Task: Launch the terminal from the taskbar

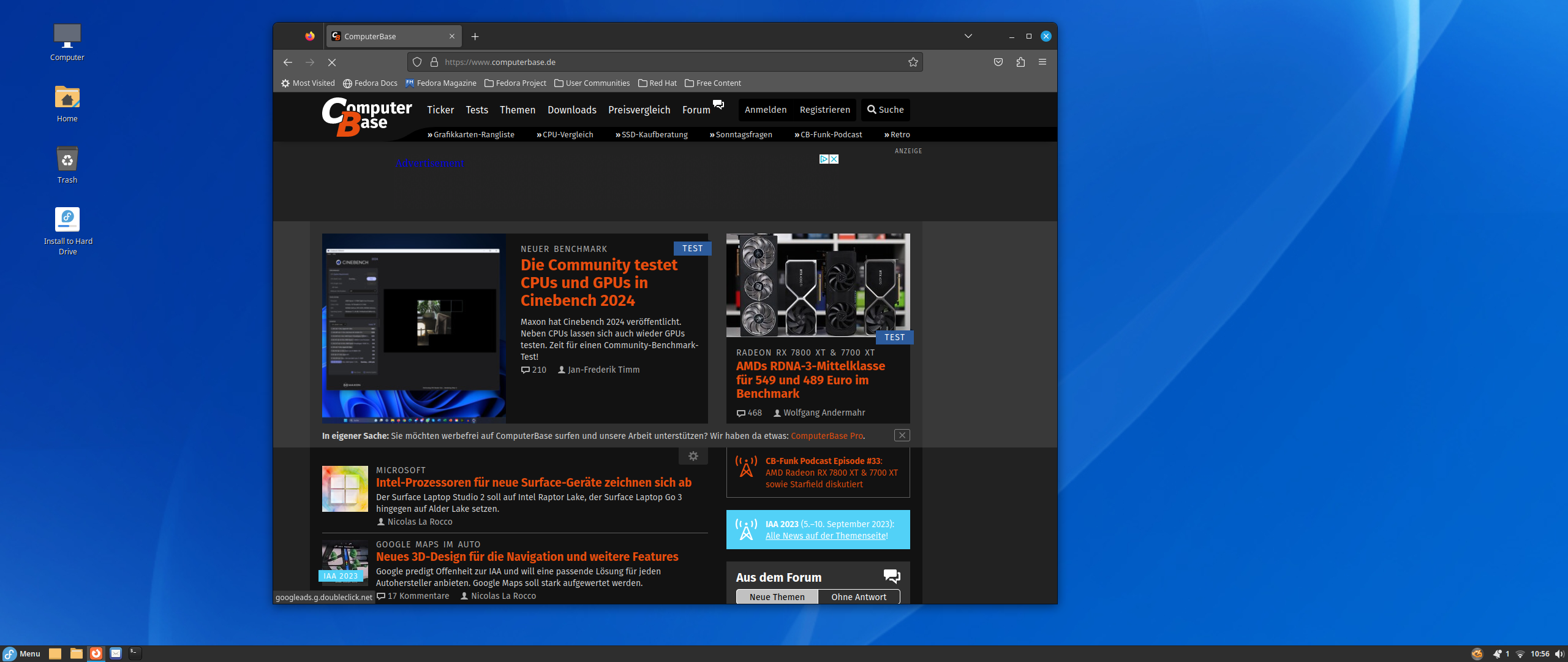Action: coord(134,653)
